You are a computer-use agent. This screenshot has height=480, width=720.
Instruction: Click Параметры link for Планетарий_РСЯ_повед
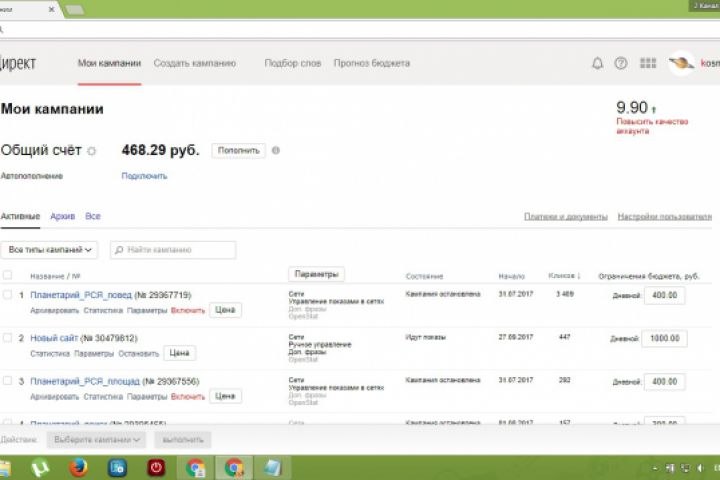(x=147, y=311)
